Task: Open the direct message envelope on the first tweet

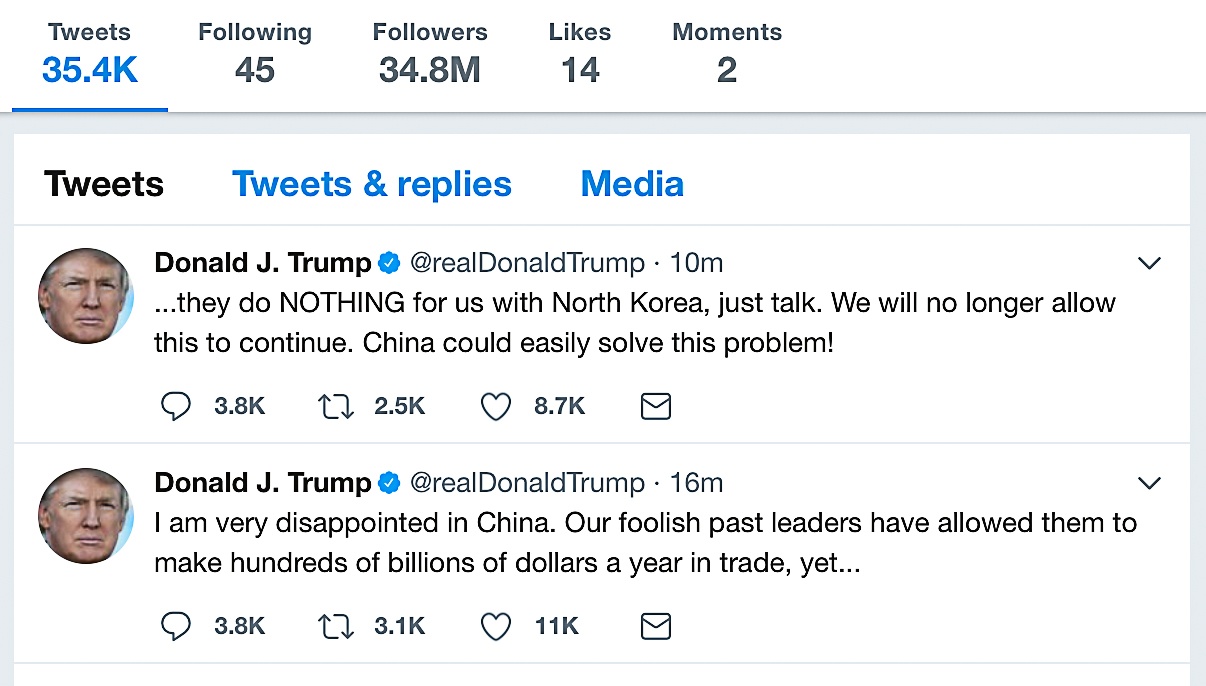Action: pos(655,406)
